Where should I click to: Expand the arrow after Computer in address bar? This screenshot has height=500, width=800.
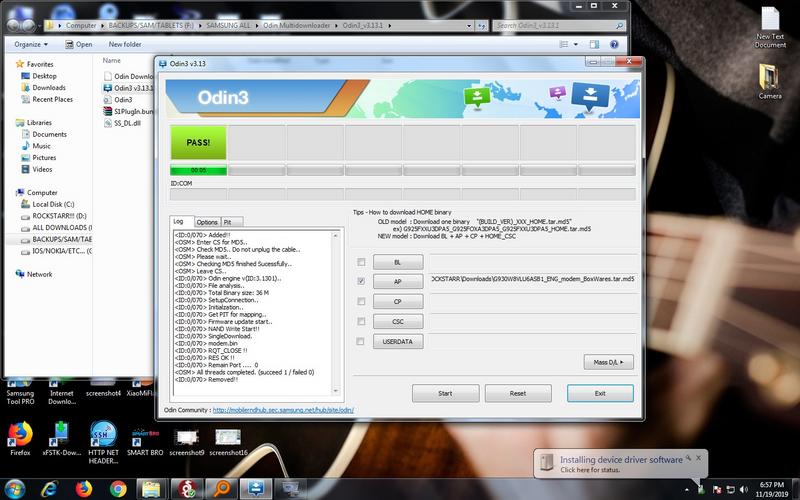(x=102, y=26)
